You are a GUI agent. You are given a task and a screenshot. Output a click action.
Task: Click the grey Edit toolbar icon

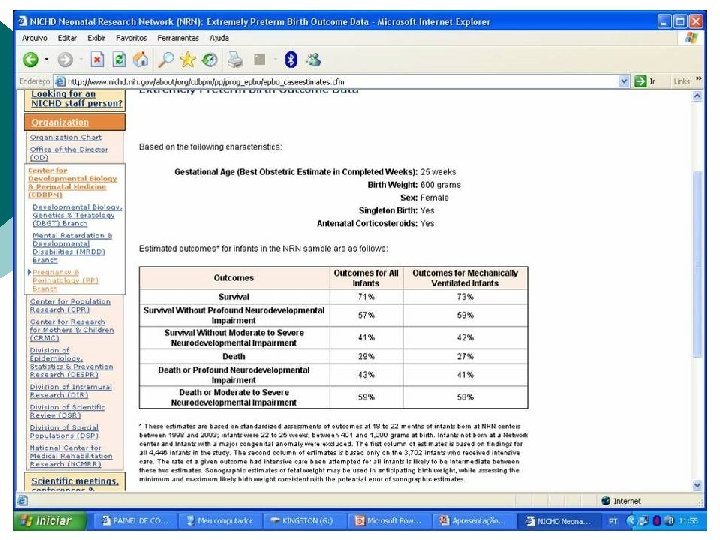pyautogui.click(x=259, y=59)
